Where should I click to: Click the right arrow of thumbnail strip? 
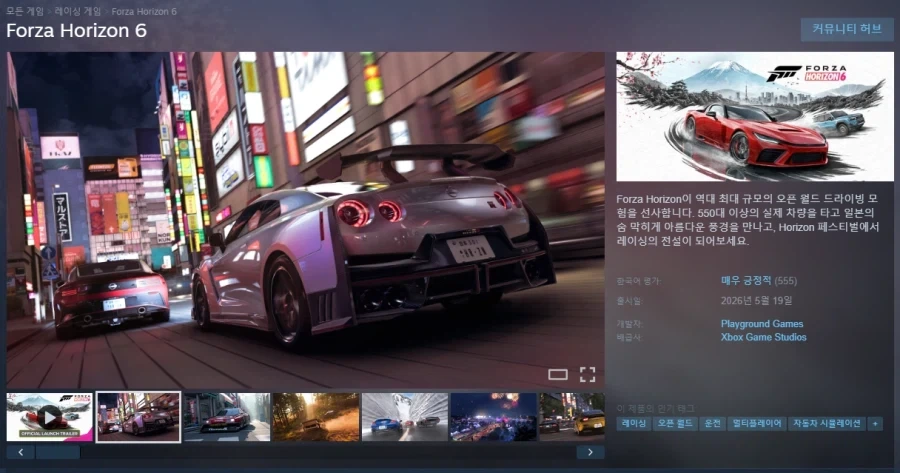[x=591, y=452]
